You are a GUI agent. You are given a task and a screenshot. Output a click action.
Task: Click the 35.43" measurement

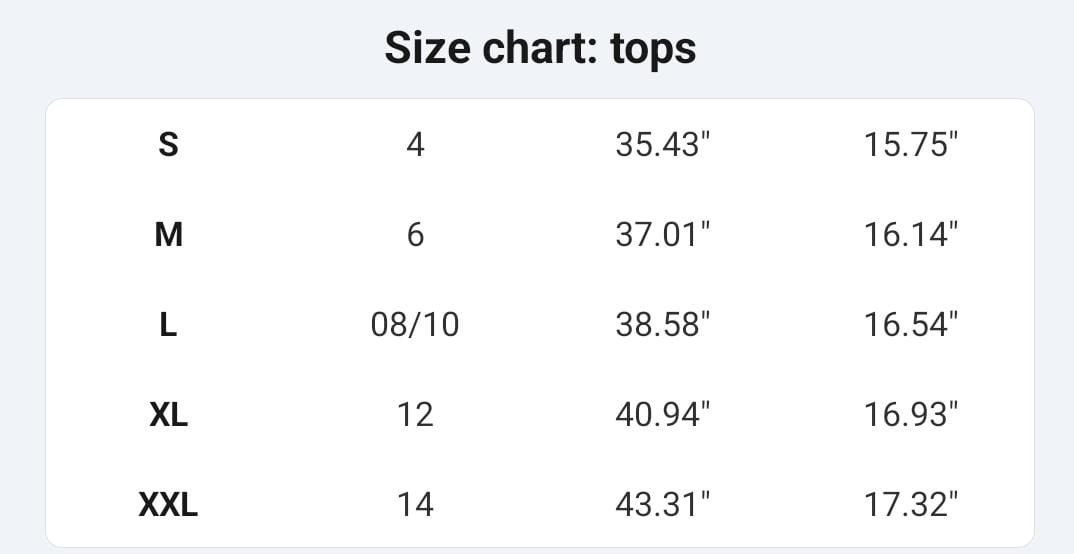(663, 144)
